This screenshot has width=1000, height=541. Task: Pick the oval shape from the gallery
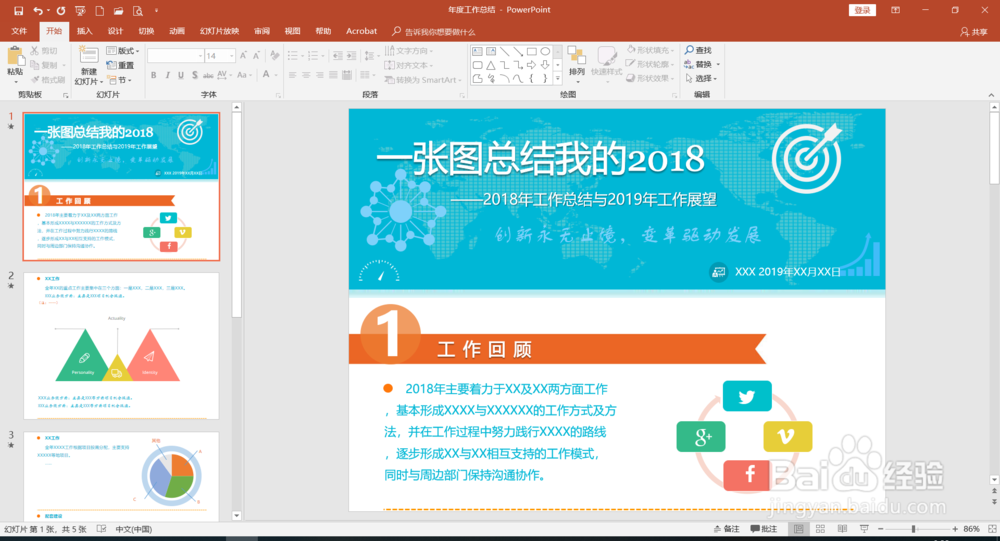pos(545,52)
